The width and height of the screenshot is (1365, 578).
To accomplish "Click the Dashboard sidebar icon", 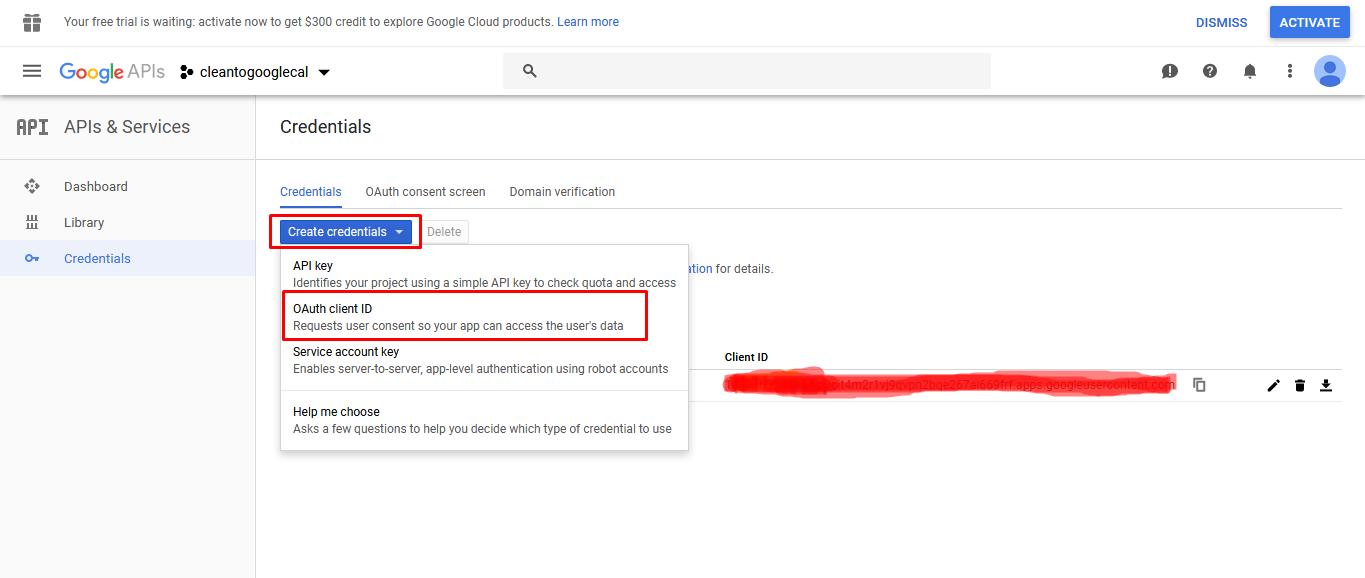I will coord(32,186).
